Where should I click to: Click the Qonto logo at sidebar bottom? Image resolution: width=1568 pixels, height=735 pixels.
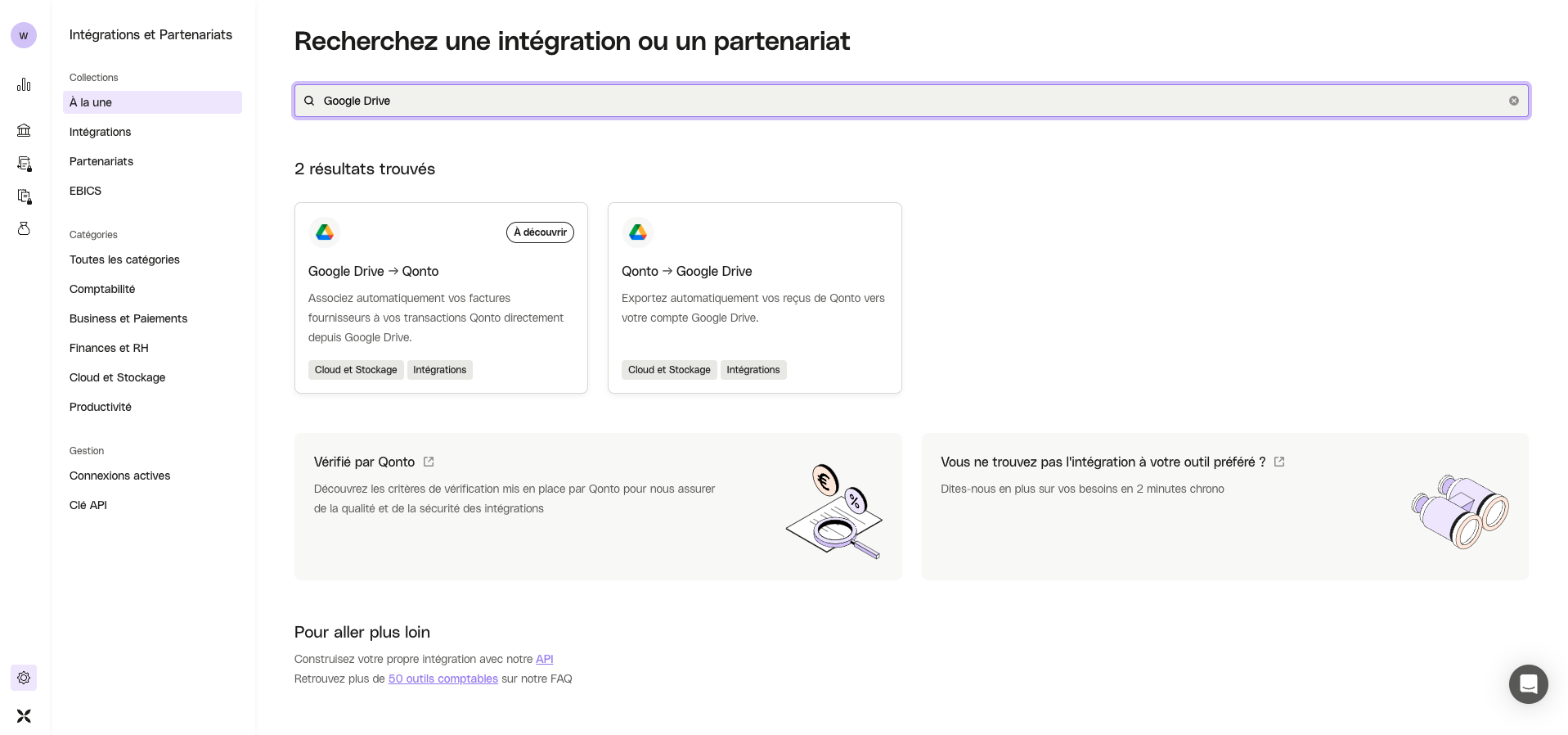[24, 716]
